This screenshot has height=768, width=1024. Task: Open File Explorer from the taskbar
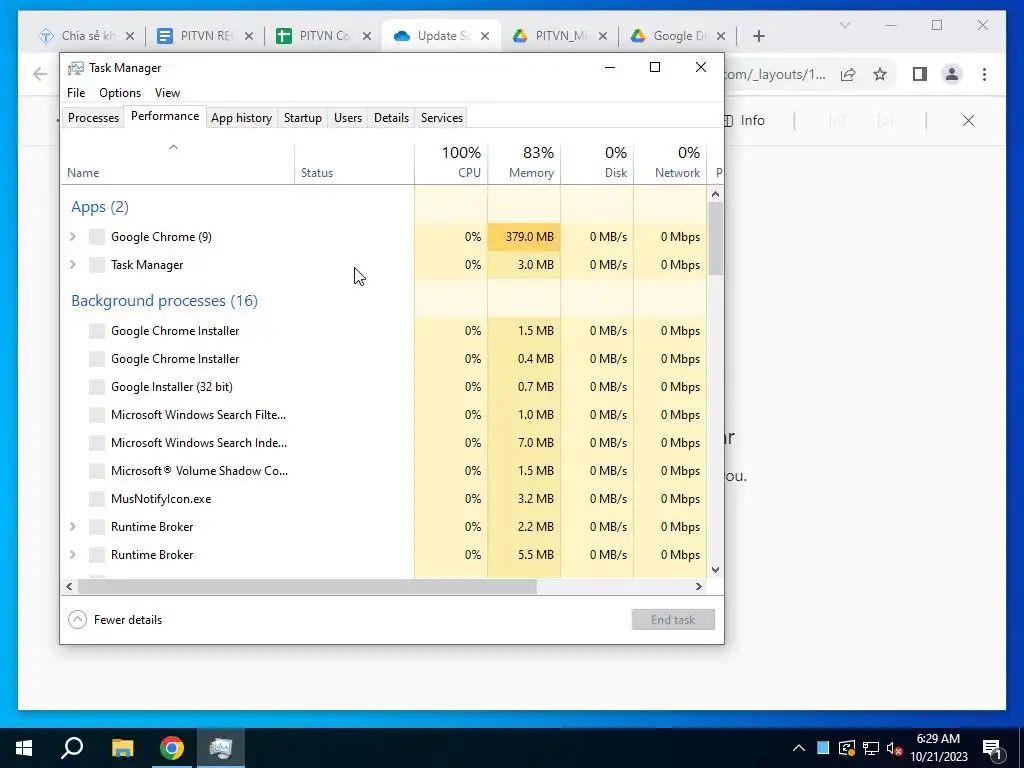click(x=122, y=748)
